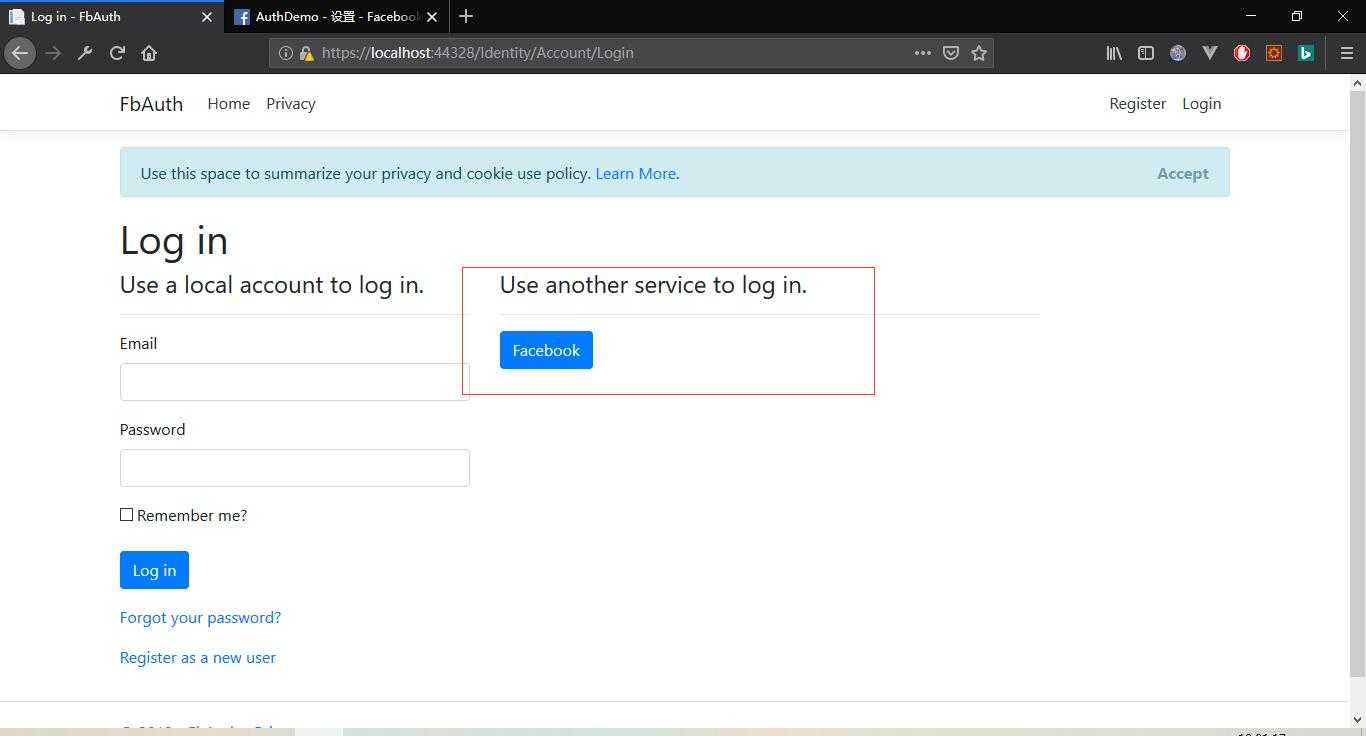1366x736 pixels.
Task: Open the wrench developer tools icon
Action: [85, 53]
